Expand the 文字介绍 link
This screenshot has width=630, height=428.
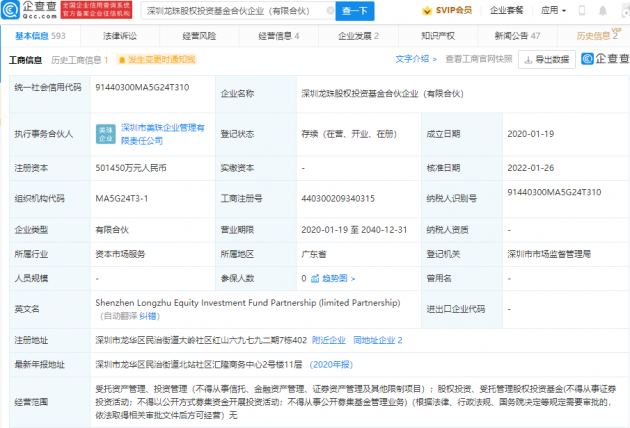click(x=416, y=59)
